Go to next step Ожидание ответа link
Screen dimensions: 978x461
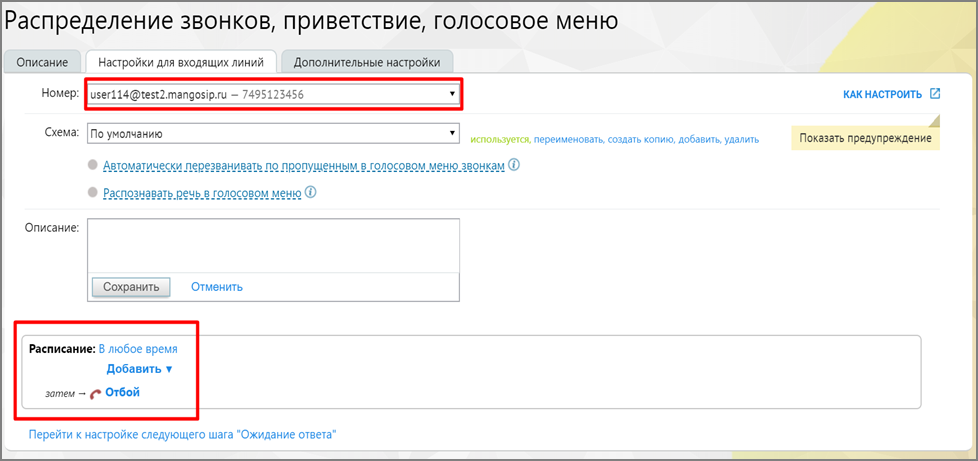[x=183, y=434]
